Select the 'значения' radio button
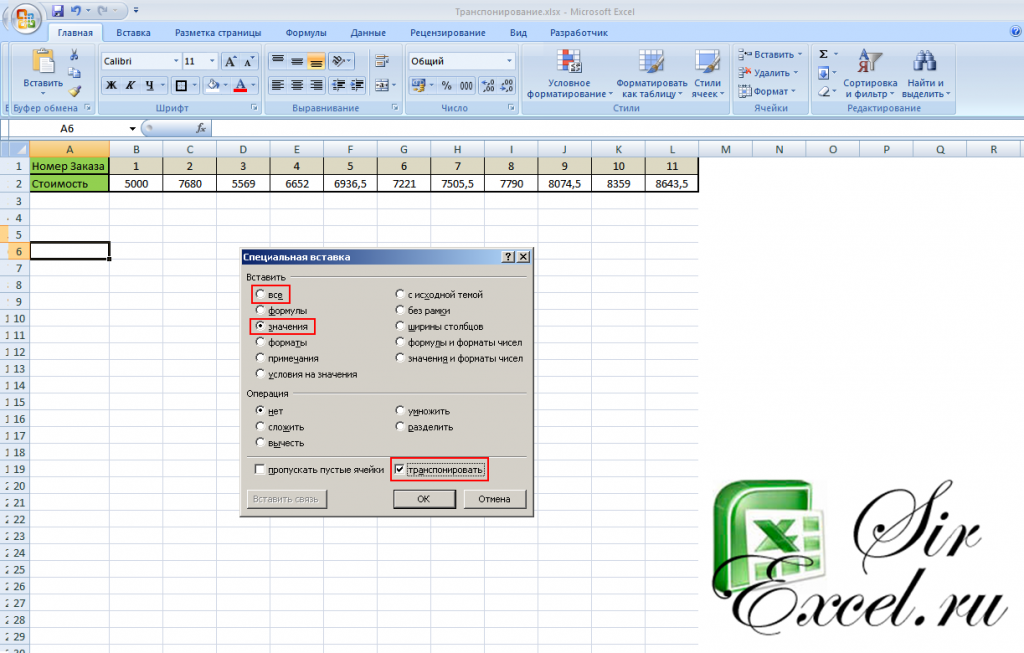This screenshot has width=1024, height=653. pos(261,326)
